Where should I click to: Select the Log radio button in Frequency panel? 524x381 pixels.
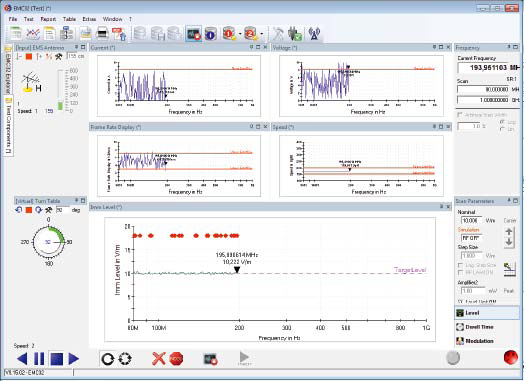[x=502, y=122]
